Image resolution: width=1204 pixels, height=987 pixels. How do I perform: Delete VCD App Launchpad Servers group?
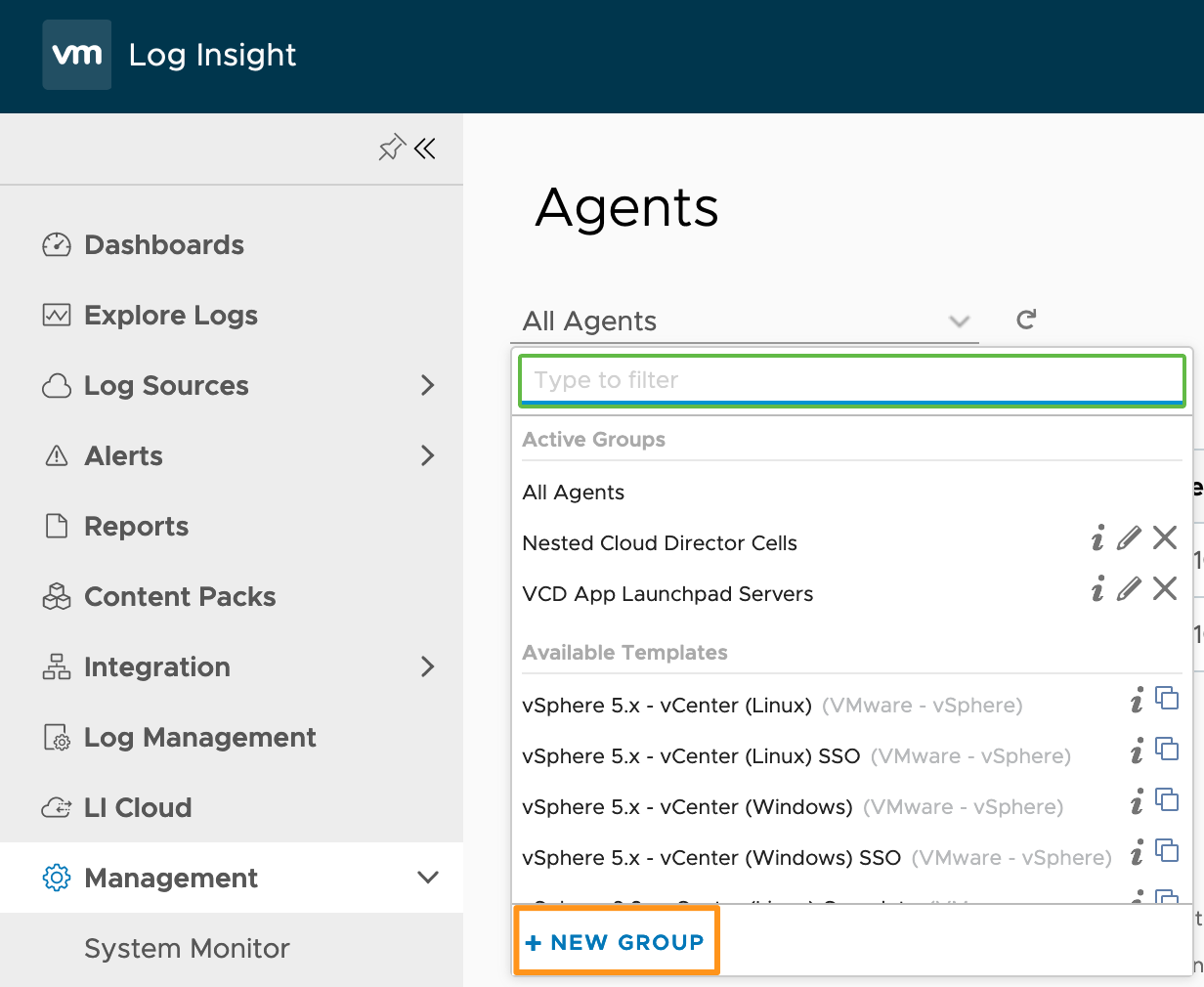click(1165, 588)
